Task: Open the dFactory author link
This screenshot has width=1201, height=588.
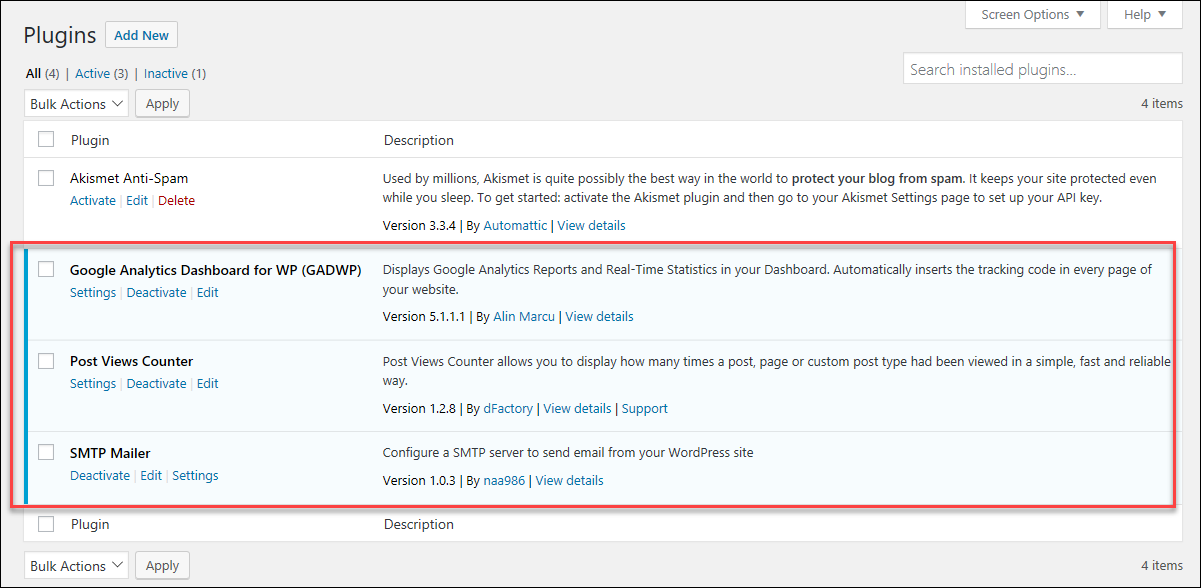Action: 508,408
